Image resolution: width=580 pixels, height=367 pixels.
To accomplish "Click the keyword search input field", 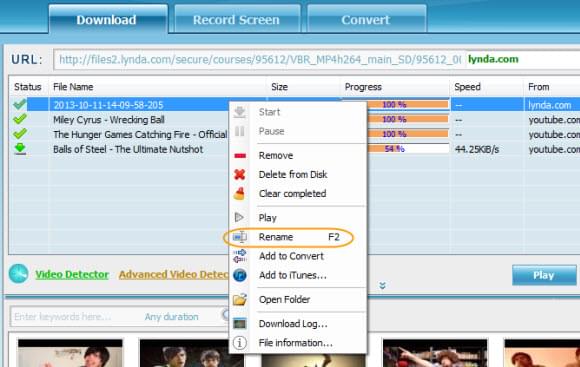I will point(77,317).
